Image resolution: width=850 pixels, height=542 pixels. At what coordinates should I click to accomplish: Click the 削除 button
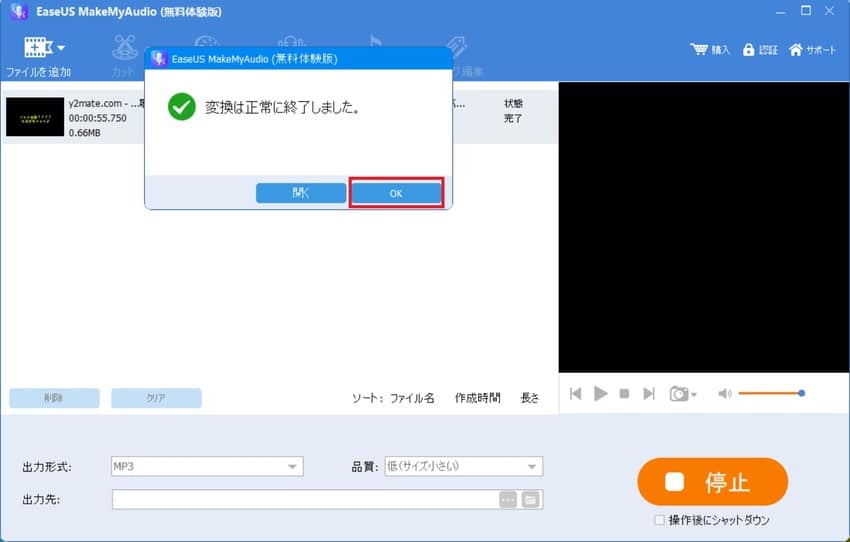click(54, 398)
